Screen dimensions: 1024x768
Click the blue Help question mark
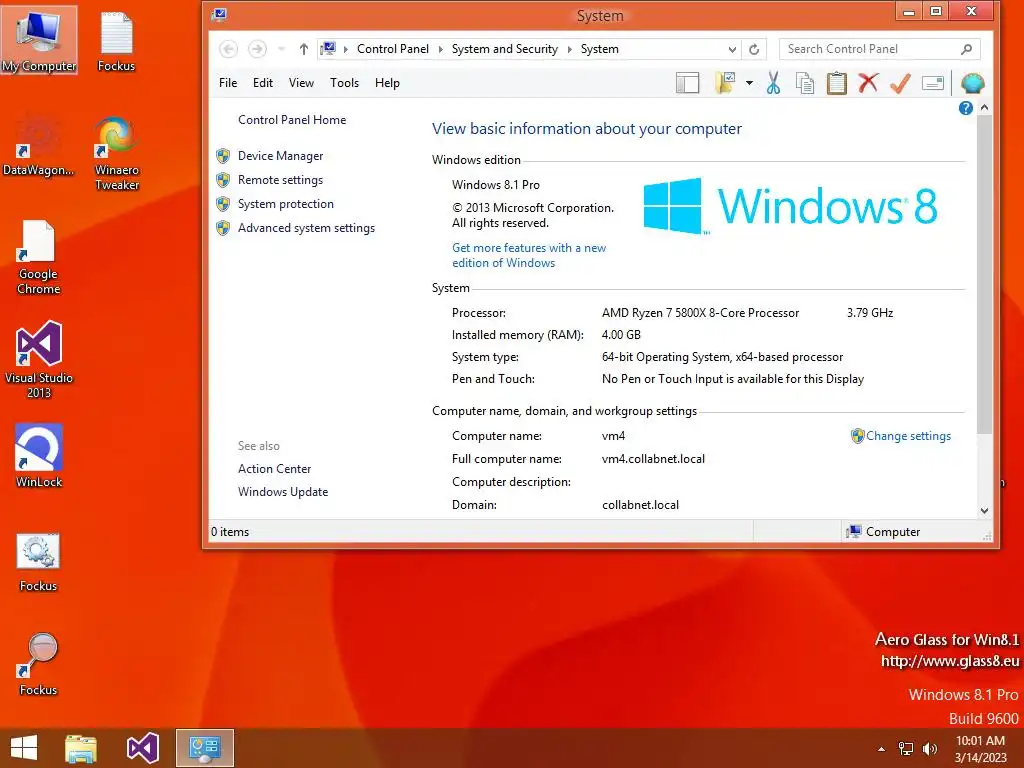coord(966,108)
